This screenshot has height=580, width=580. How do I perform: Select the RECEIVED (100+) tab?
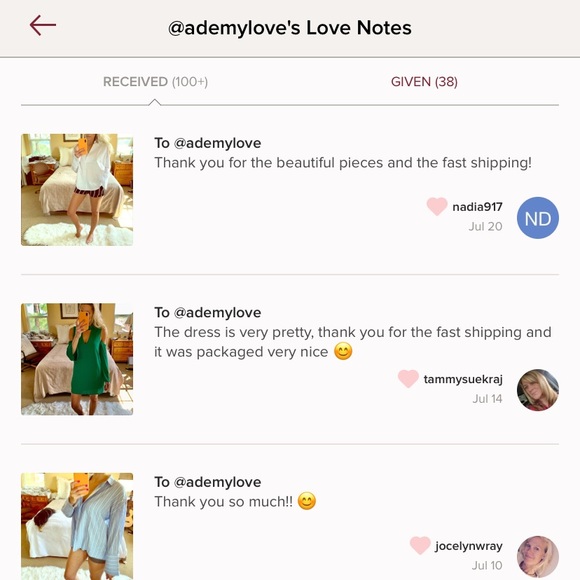coord(155,82)
